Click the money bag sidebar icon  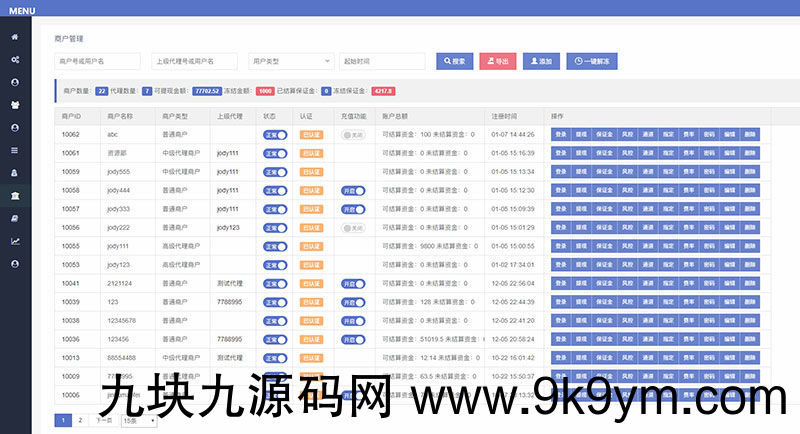15,173
